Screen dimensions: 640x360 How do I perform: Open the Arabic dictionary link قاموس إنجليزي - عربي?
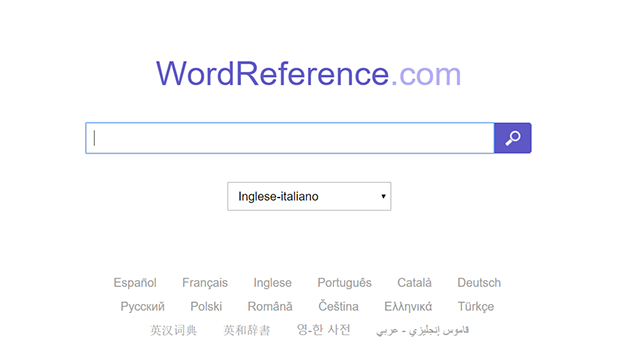[x=422, y=330]
